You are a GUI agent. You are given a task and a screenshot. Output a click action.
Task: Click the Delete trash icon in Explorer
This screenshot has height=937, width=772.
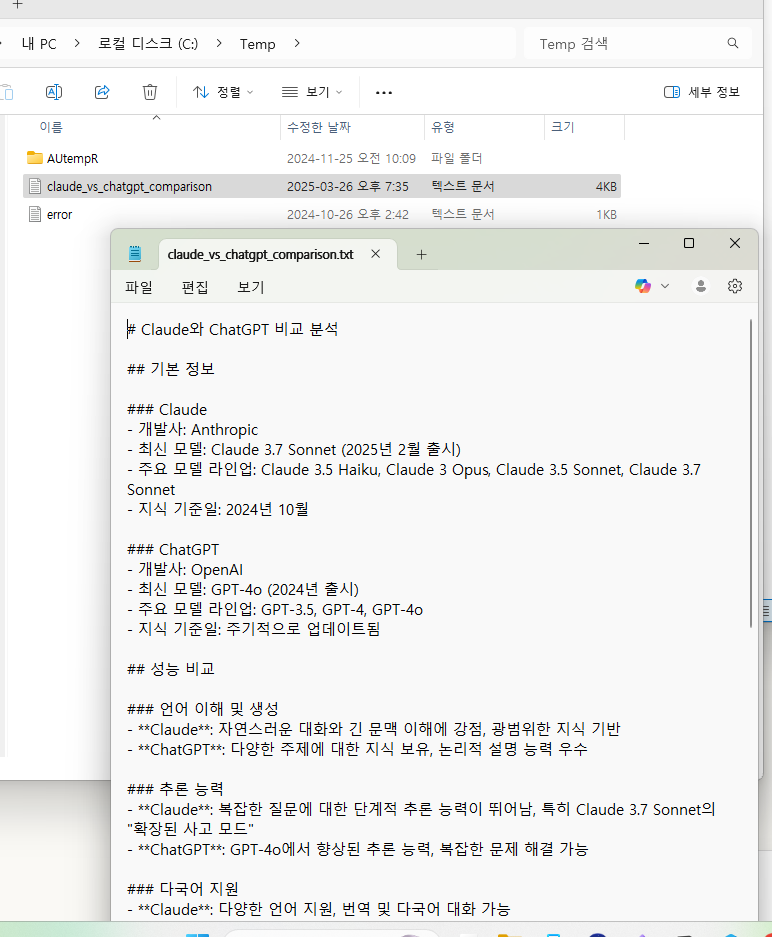150,92
